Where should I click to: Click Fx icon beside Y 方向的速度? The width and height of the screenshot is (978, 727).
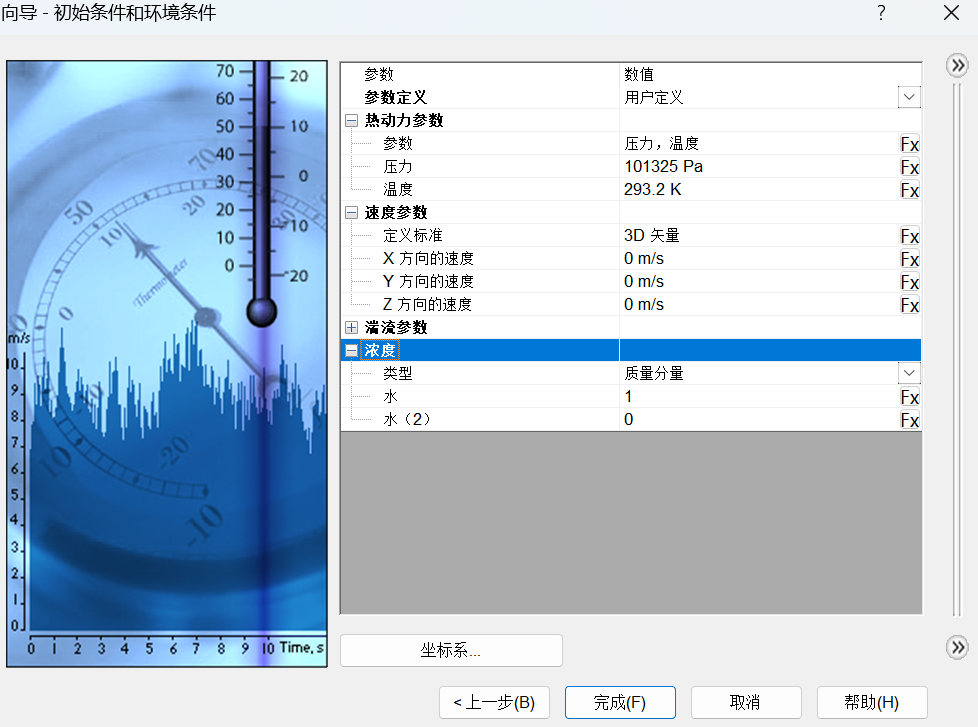[x=909, y=282]
